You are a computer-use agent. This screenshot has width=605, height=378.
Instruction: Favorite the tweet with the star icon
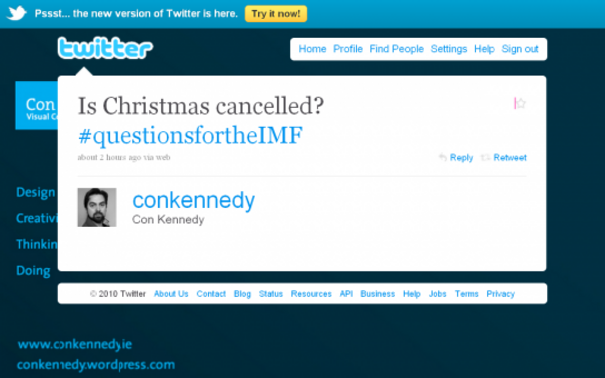[x=521, y=103]
